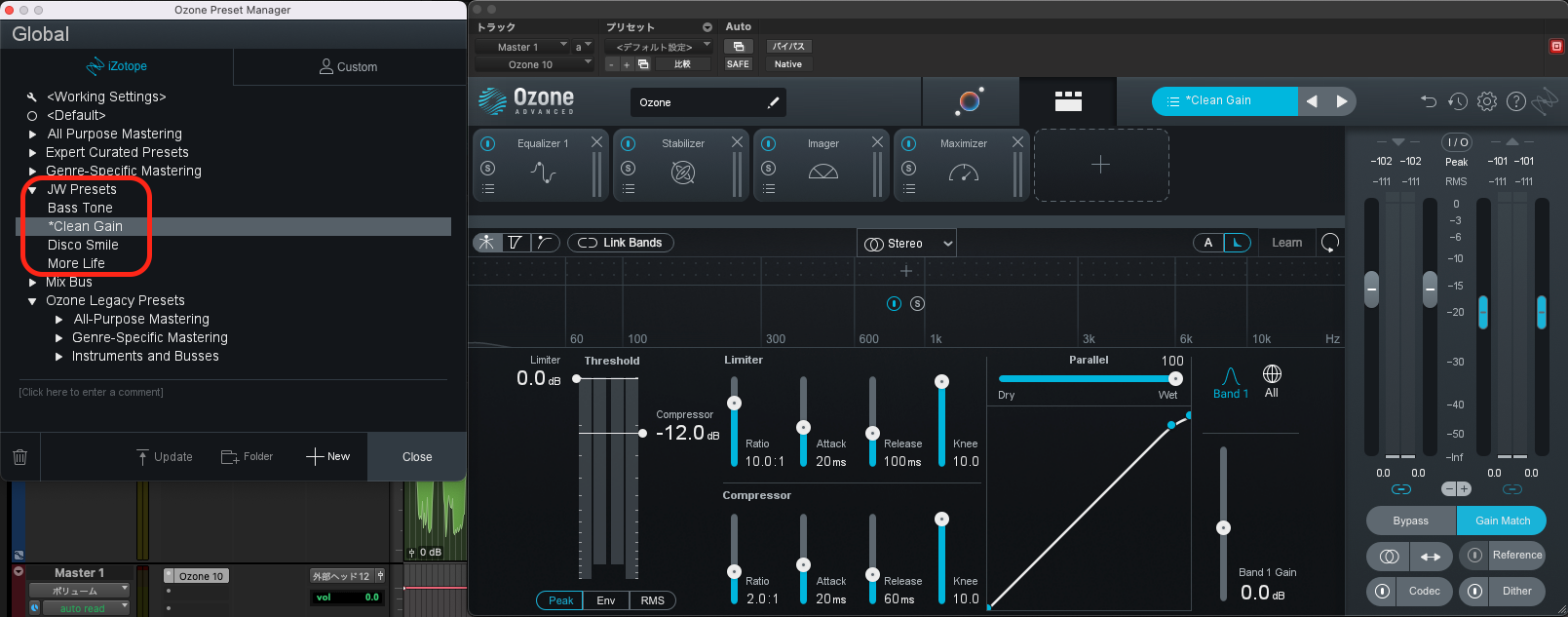Open the undo history clock icon
This screenshot has height=617, width=1568.
(1458, 101)
